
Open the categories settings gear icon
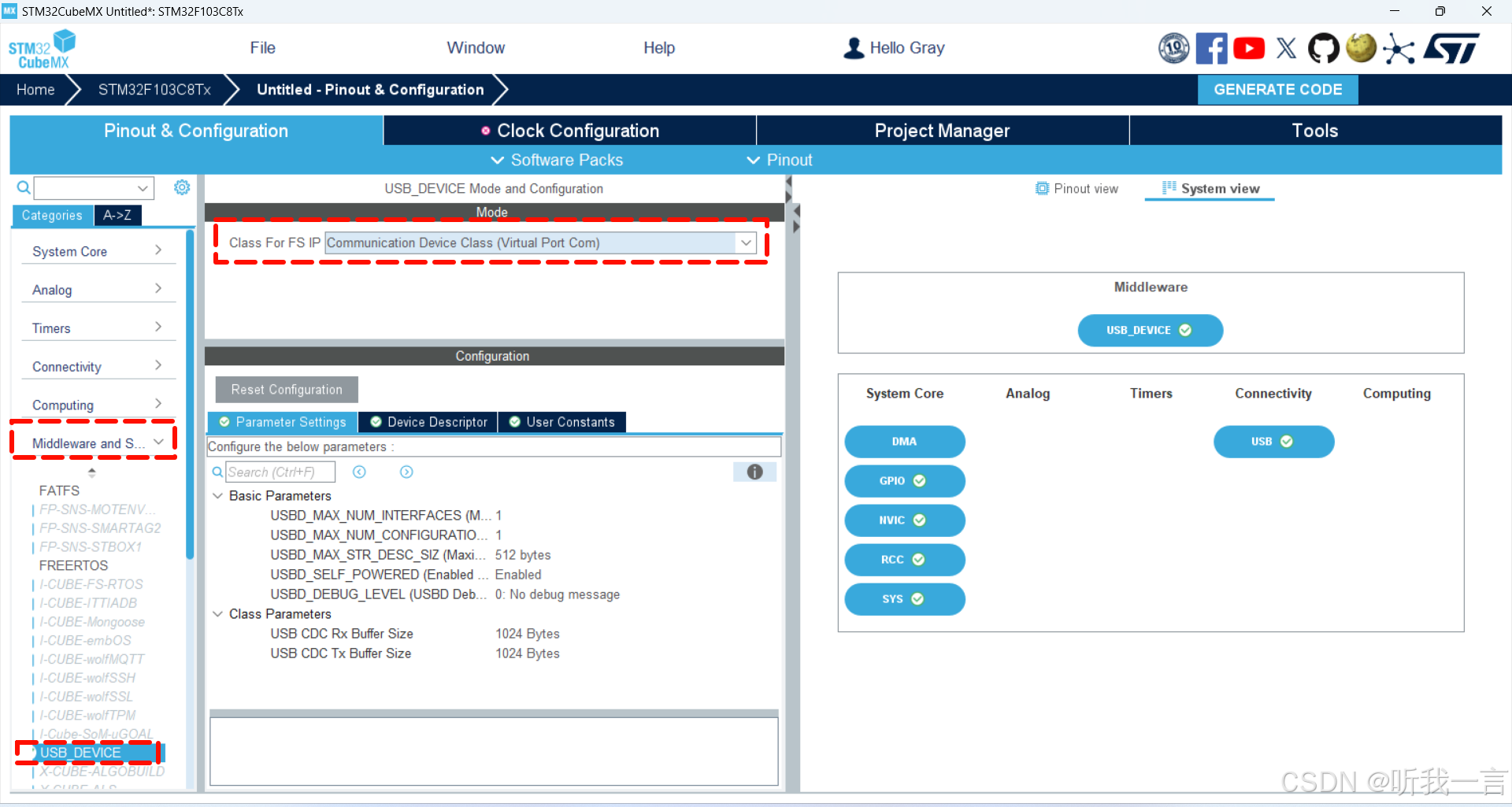point(182,187)
